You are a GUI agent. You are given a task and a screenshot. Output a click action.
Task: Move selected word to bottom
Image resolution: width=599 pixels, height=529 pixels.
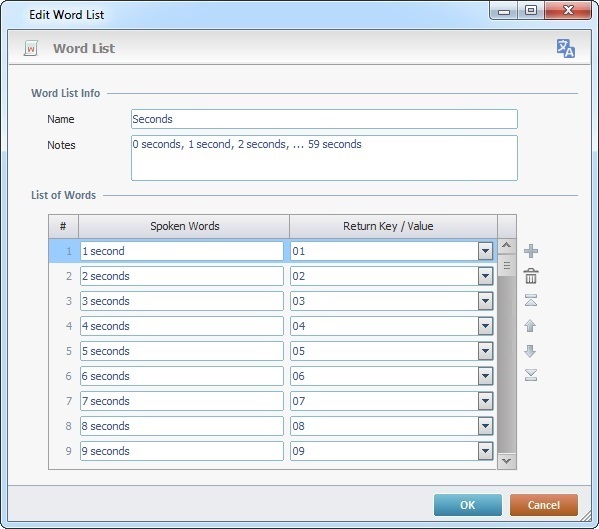531,375
